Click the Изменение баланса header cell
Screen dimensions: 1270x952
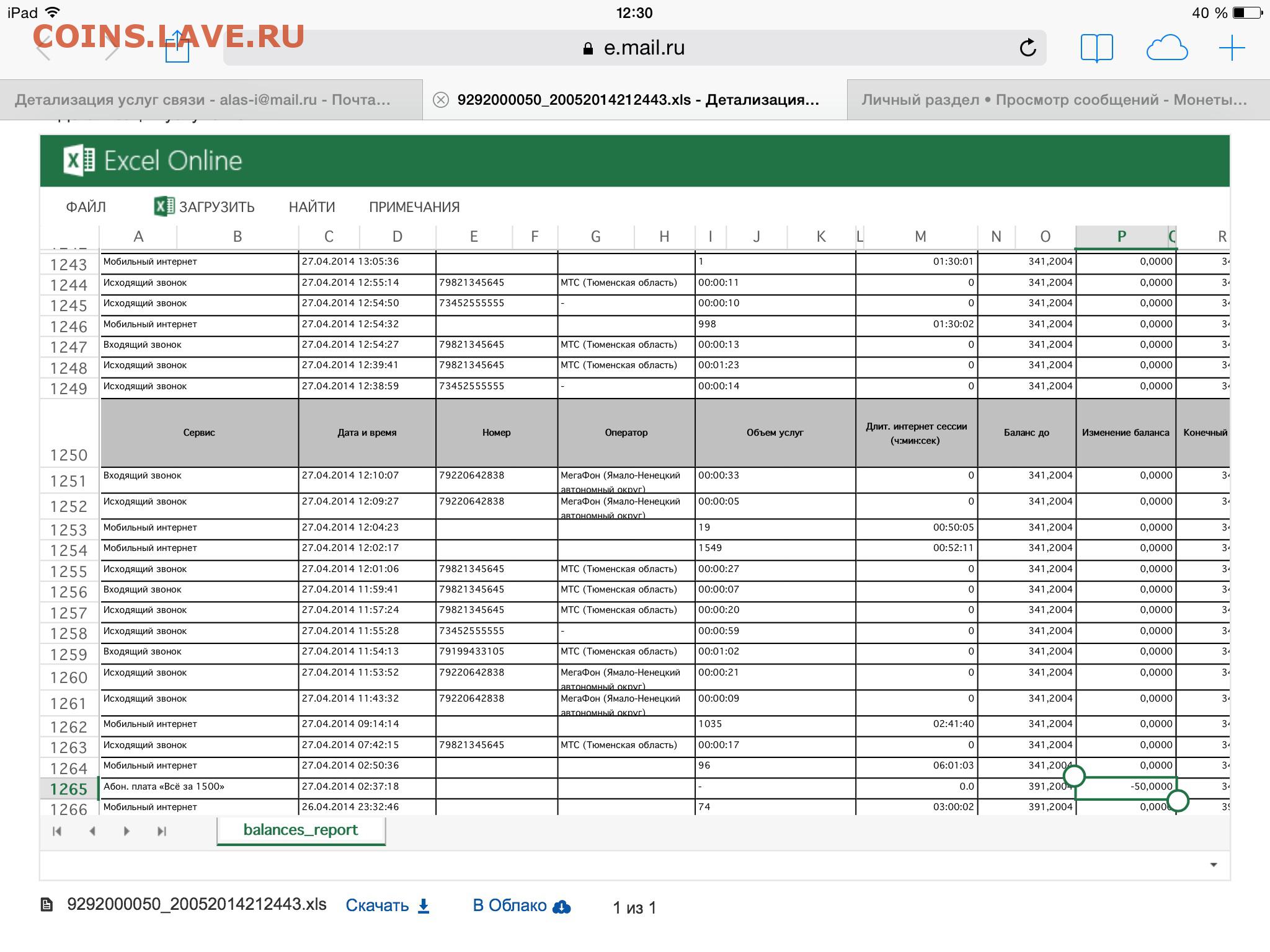pos(1126,433)
